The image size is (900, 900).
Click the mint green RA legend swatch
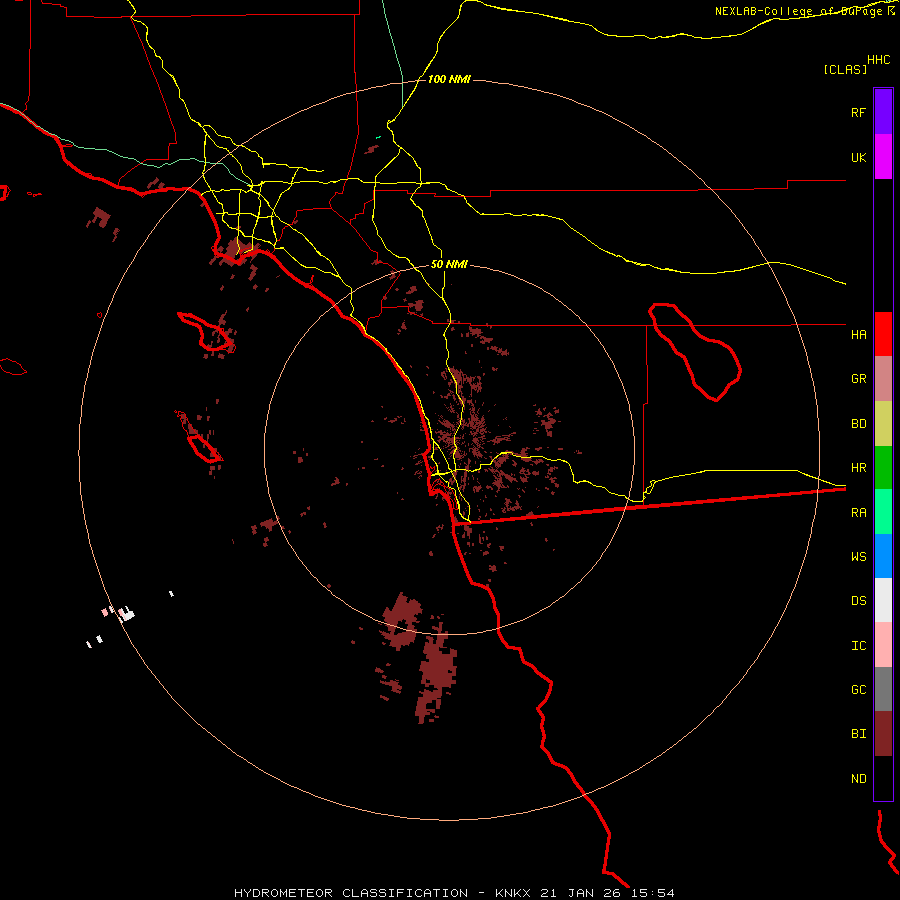883,512
